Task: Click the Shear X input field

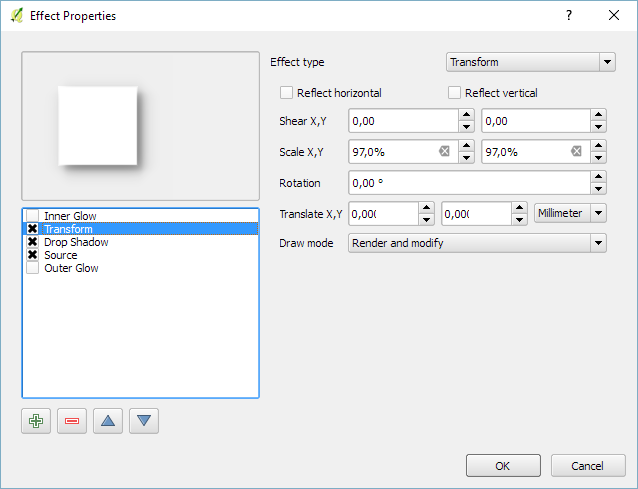Action: pos(402,121)
